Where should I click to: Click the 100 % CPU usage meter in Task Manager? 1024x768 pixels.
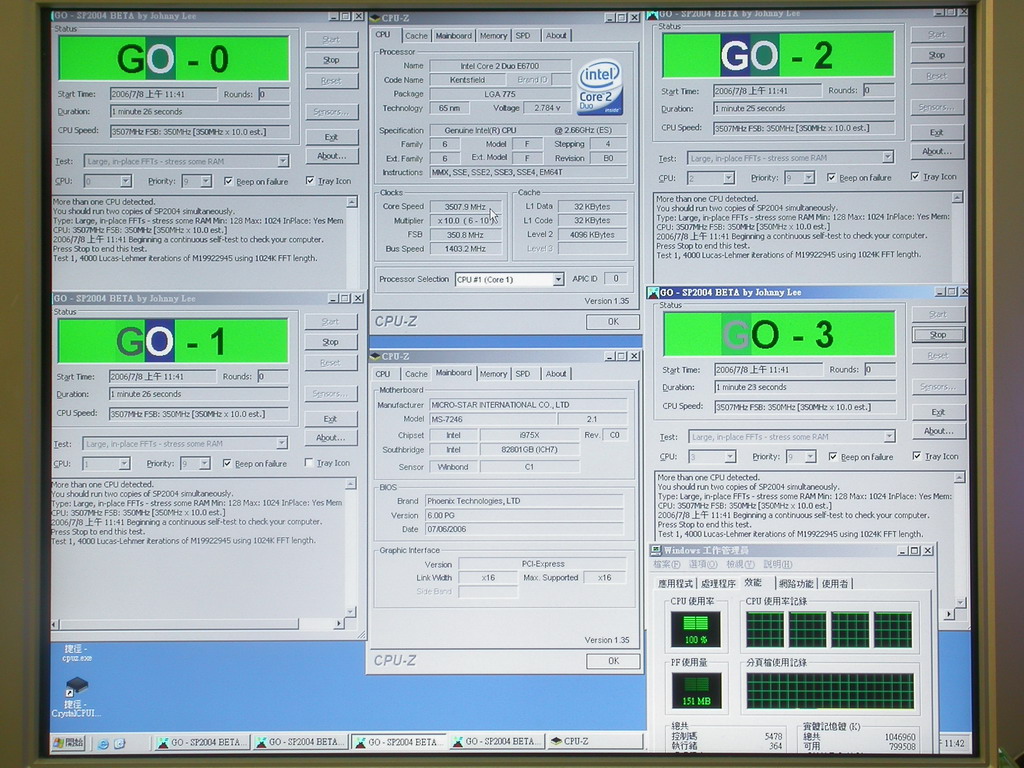696,629
